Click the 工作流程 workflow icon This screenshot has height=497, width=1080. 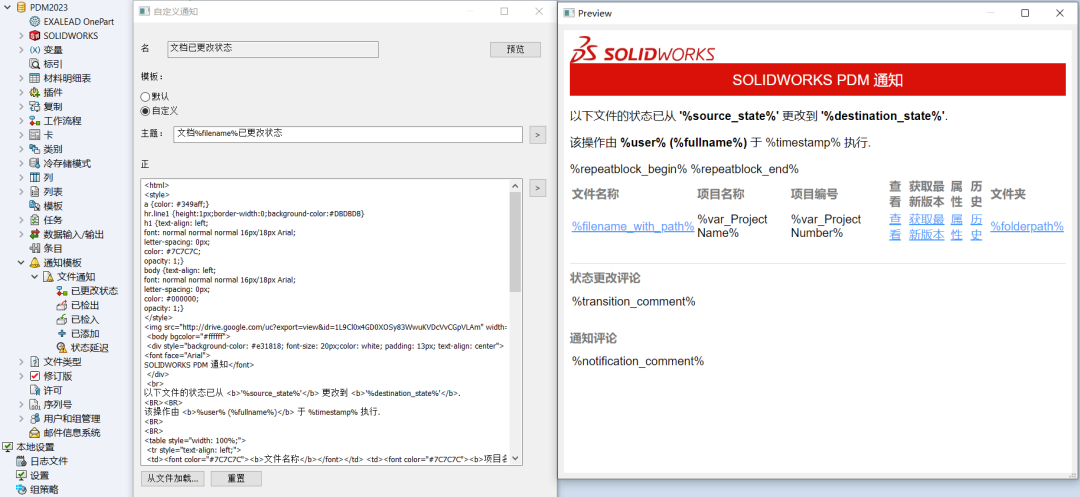click(35, 121)
